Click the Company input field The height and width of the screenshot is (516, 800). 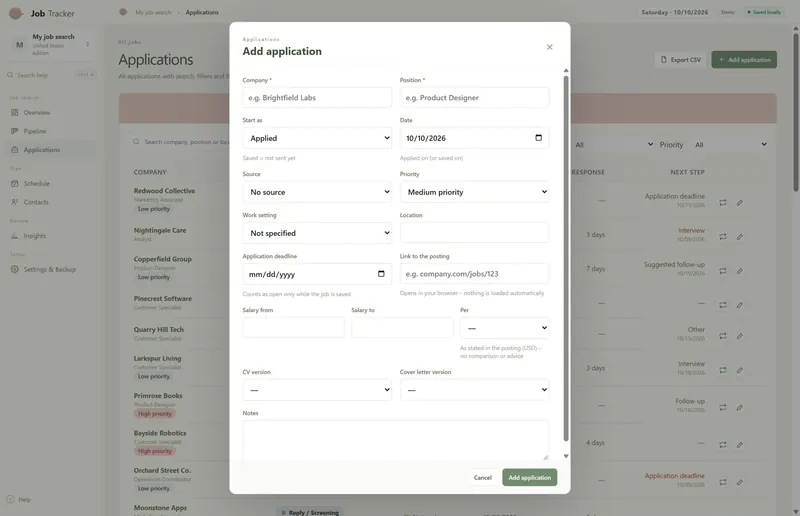click(x=317, y=97)
